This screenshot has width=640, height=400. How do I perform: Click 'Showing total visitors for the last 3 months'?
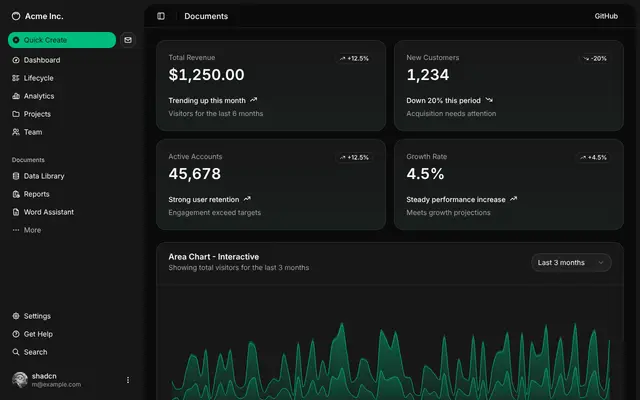[x=239, y=268]
